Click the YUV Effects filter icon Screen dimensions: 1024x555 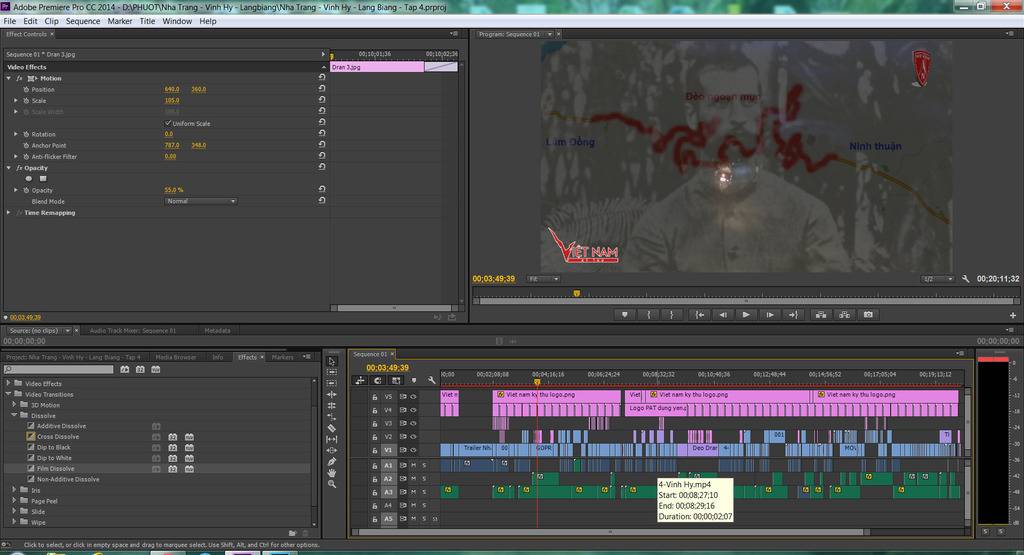155,370
